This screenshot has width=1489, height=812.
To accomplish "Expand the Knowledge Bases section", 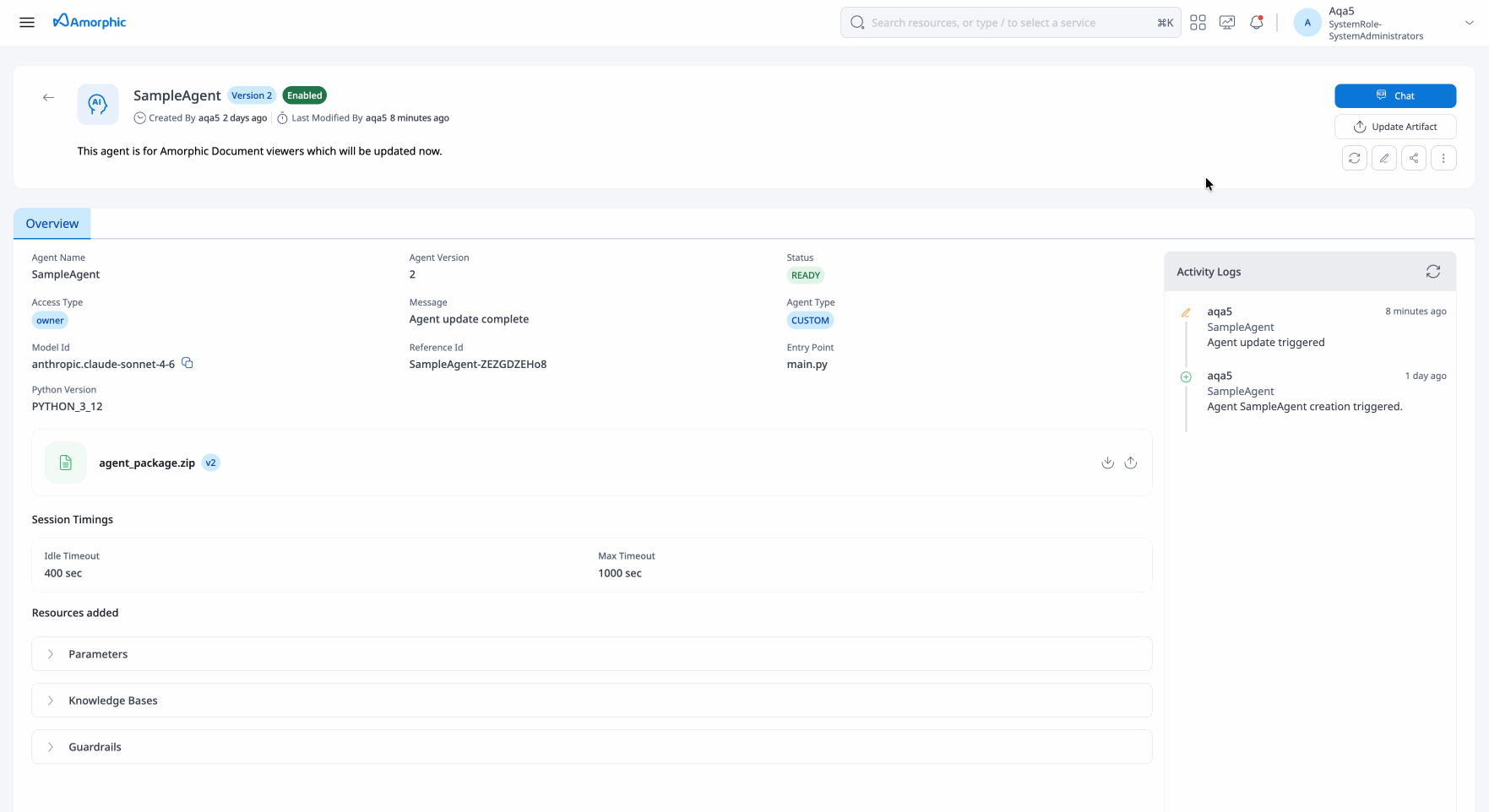I will tap(592, 701).
